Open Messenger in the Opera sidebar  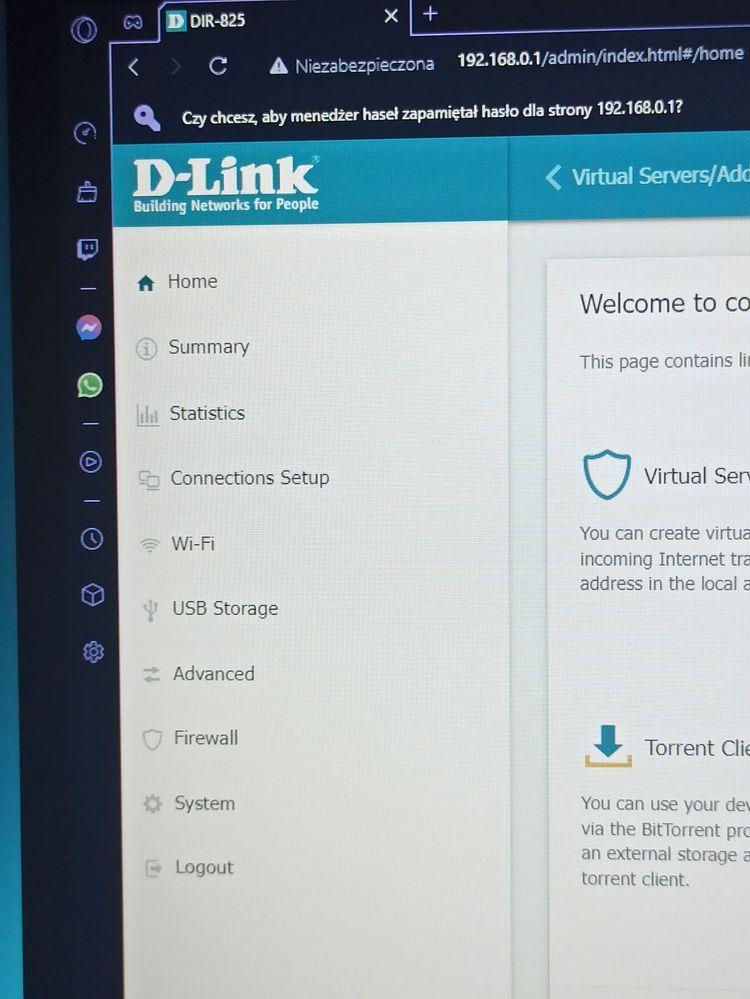[89, 328]
